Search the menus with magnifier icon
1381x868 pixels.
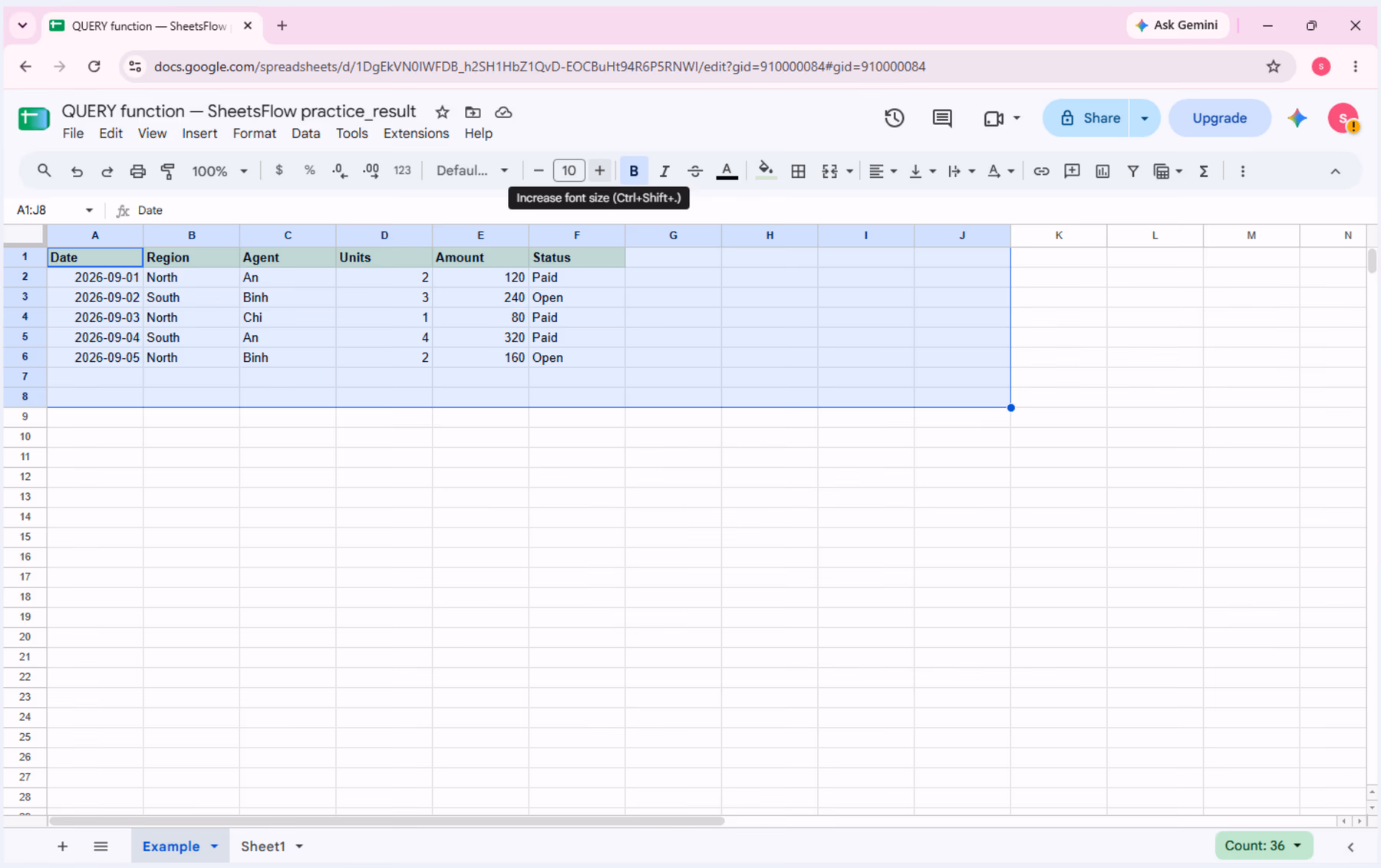(44, 170)
